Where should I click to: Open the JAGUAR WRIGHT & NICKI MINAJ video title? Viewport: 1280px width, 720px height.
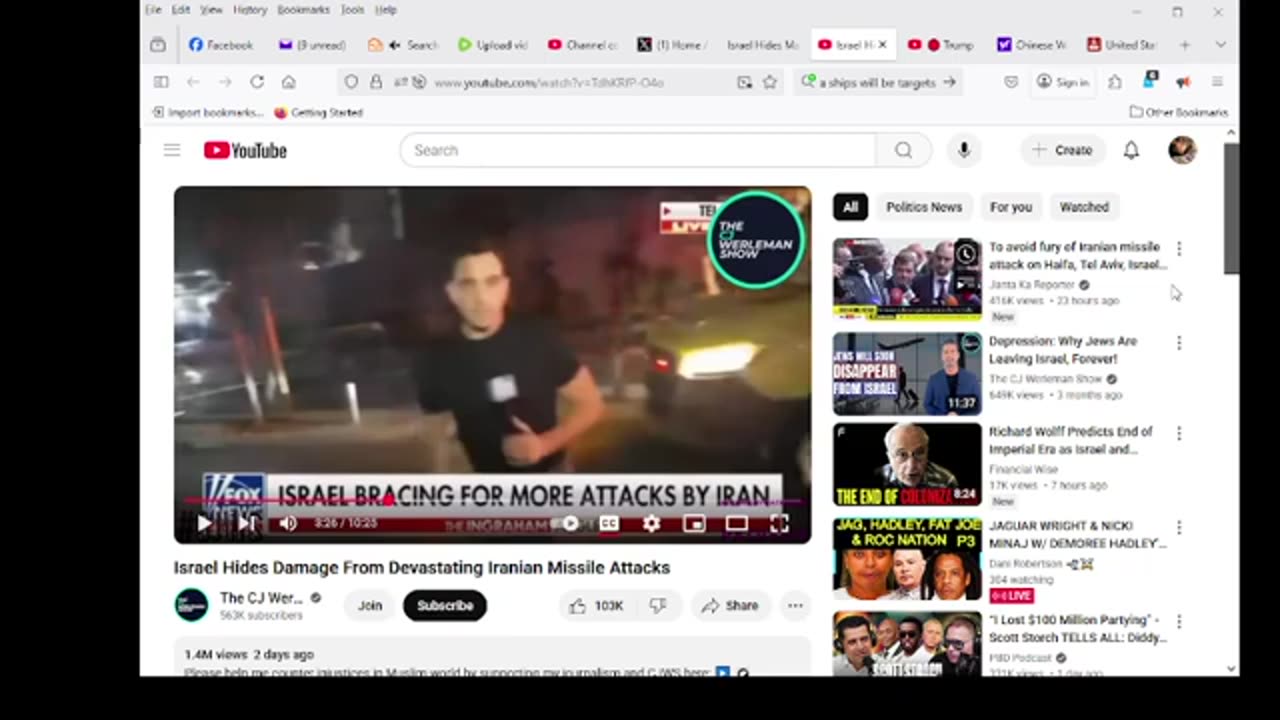tap(1077, 534)
